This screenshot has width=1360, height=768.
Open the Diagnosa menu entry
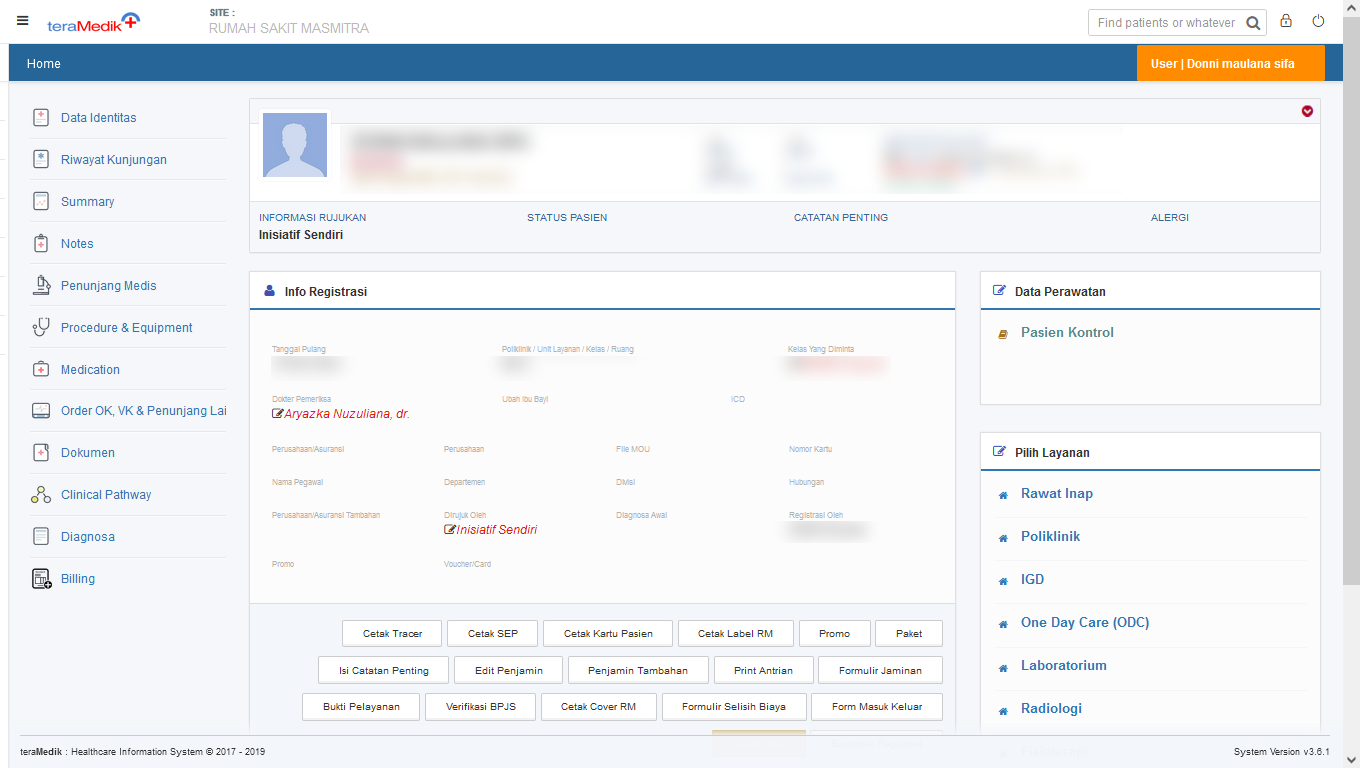[88, 537]
